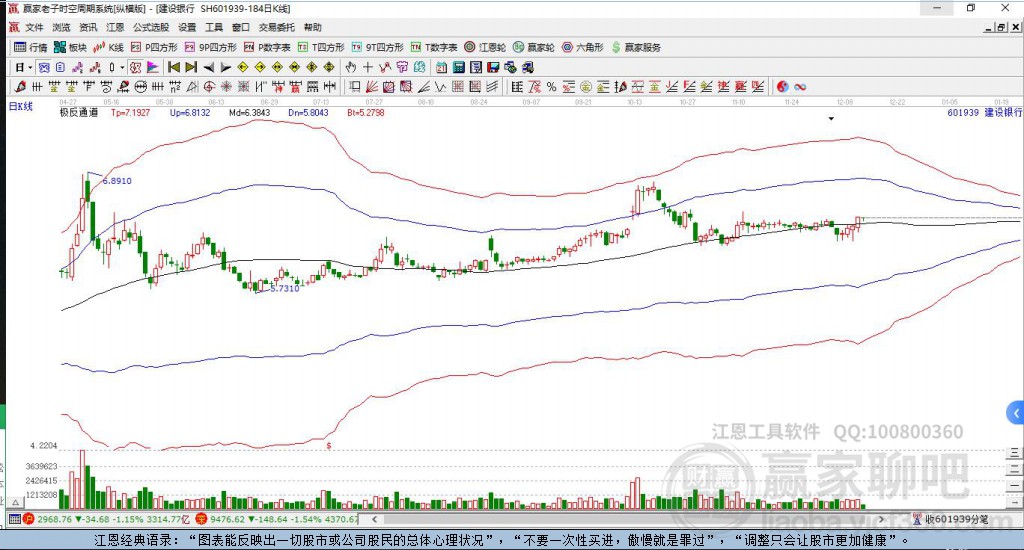Viewport: 1024px width, 550px height.
Task: Click the colorful flag play icon
Action: pos(152,67)
